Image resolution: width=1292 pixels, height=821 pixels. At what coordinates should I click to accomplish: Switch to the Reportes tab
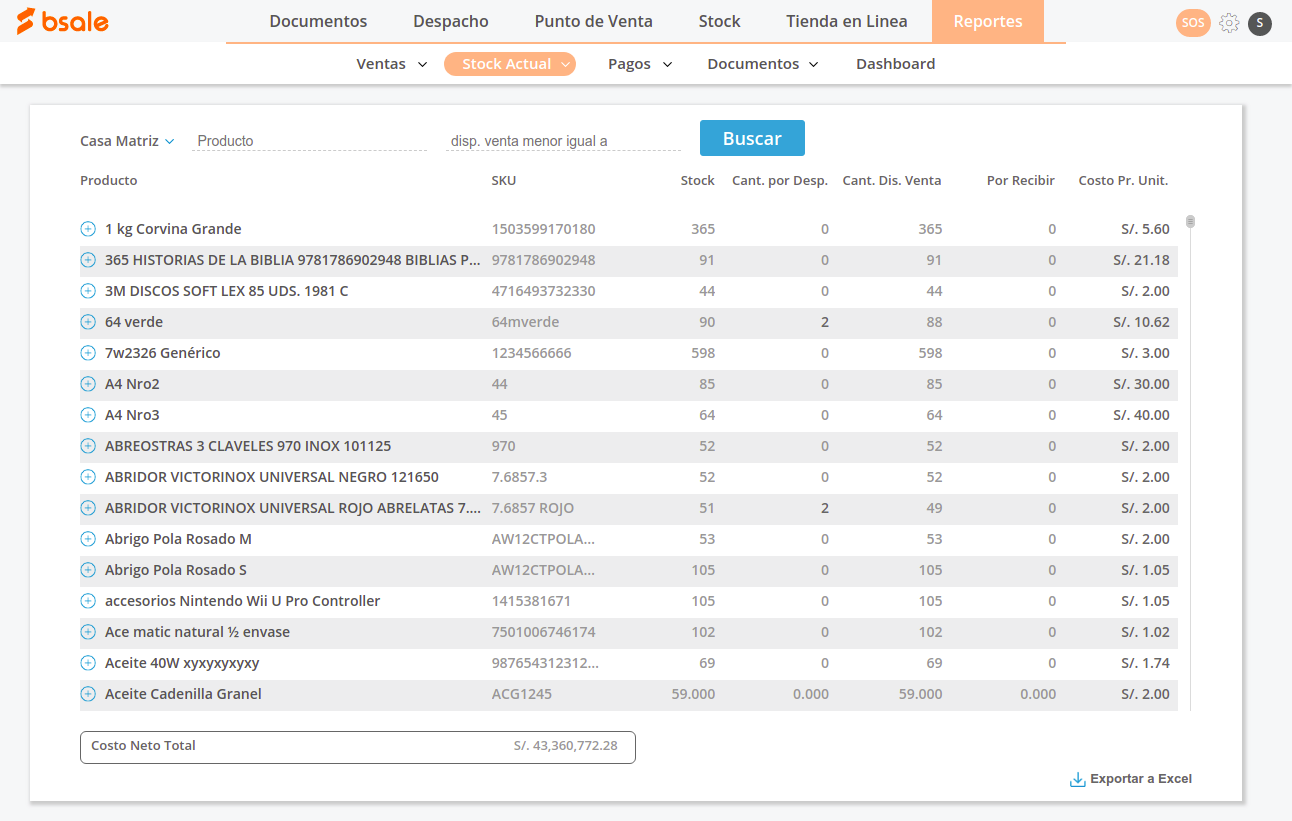(987, 20)
